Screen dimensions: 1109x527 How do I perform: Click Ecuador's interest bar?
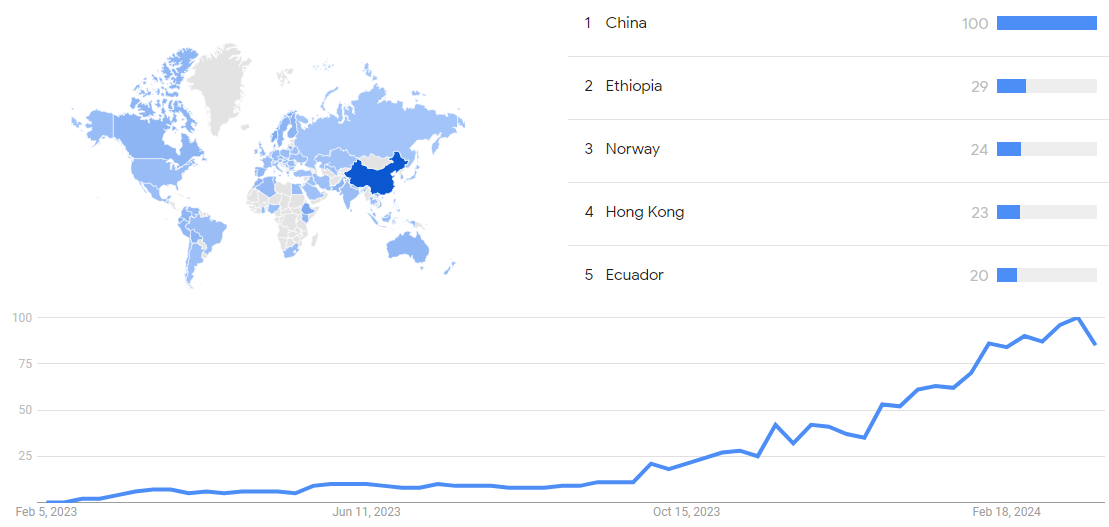click(x=1046, y=275)
